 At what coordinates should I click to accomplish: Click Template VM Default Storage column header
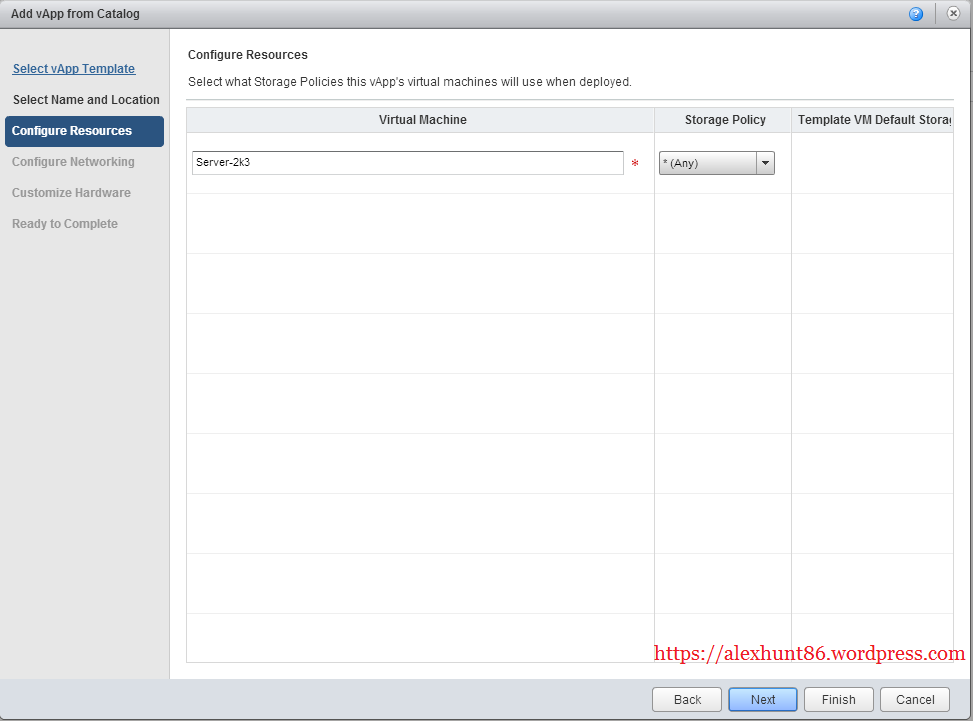click(872, 120)
